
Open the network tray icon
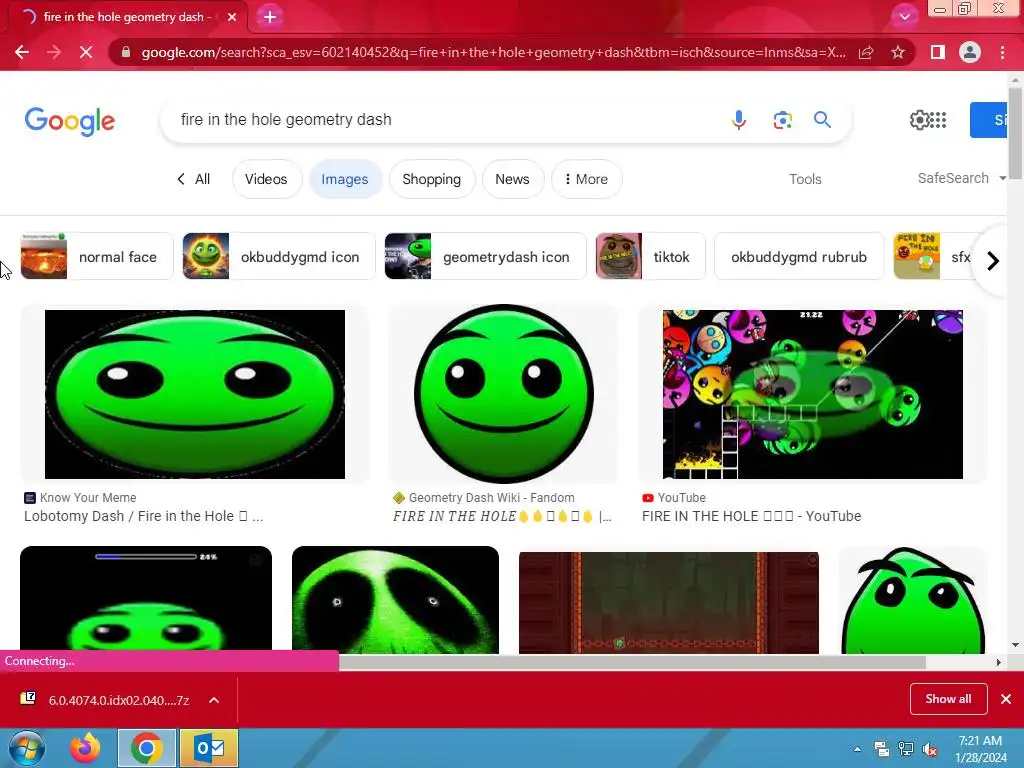pos(906,749)
